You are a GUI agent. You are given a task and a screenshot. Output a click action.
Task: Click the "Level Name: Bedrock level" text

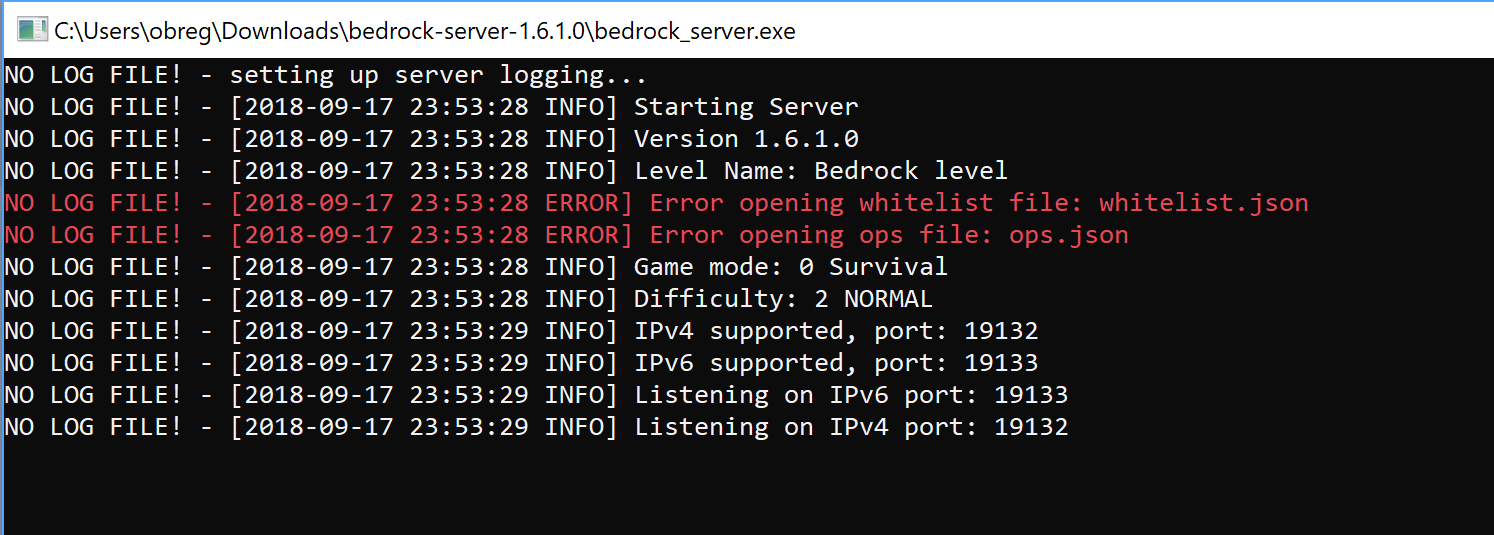pyautogui.click(x=820, y=171)
